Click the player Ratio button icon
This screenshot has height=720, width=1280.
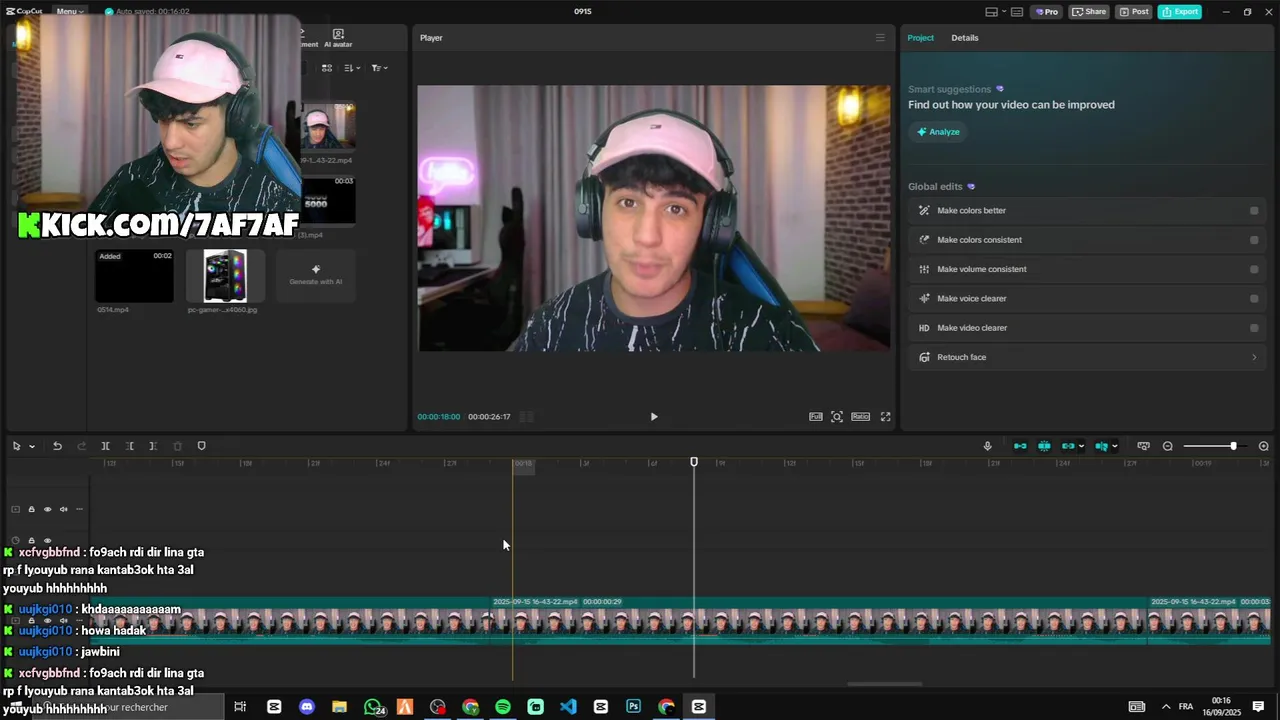pos(860,416)
